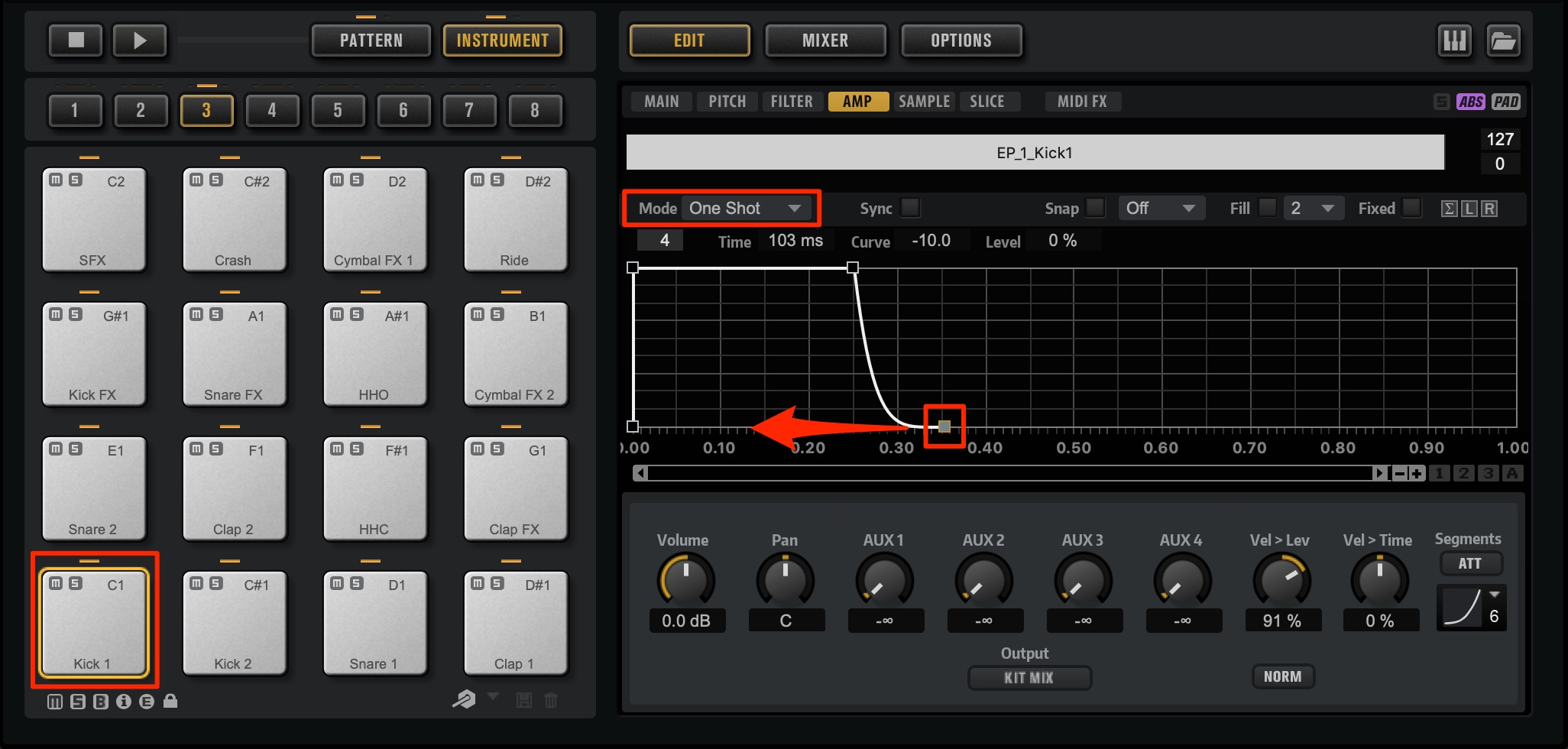Screen dimensions: 1568x749
Task: Open the Fill value 2 dropdown
Action: tap(1314, 208)
